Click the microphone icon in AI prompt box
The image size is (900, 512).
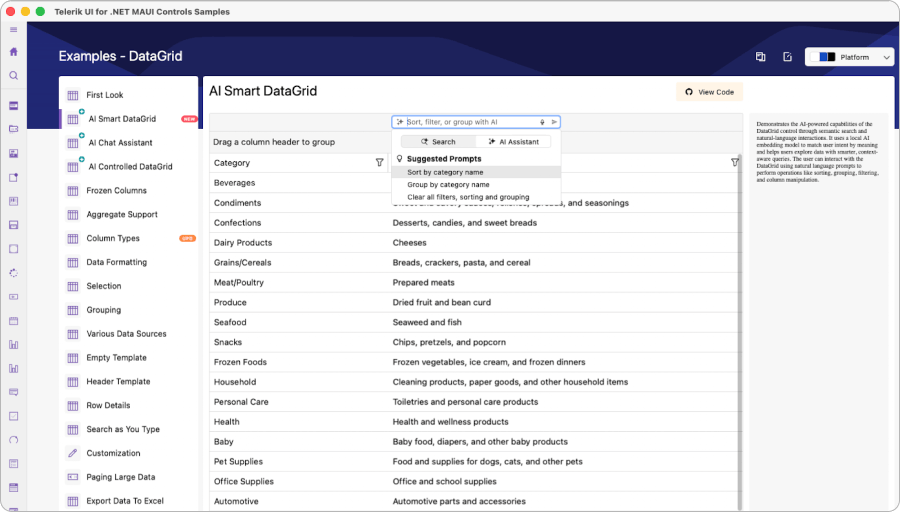[542, 122]
